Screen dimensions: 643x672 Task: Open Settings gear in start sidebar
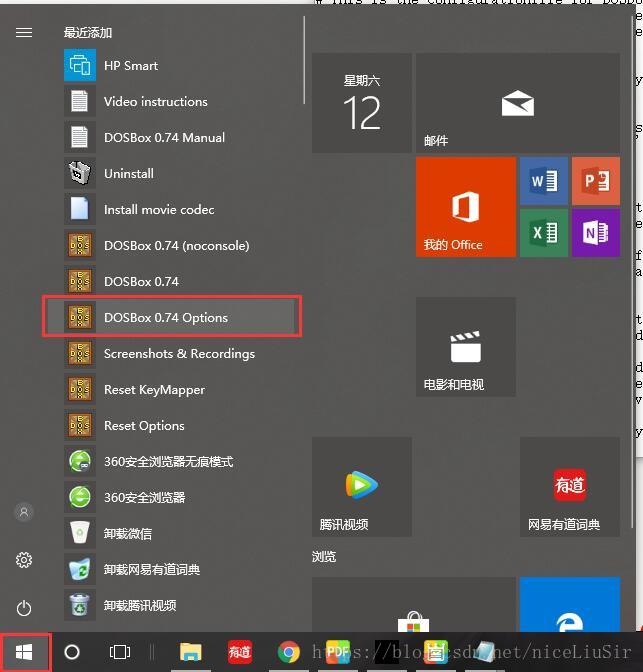[24, 560]
